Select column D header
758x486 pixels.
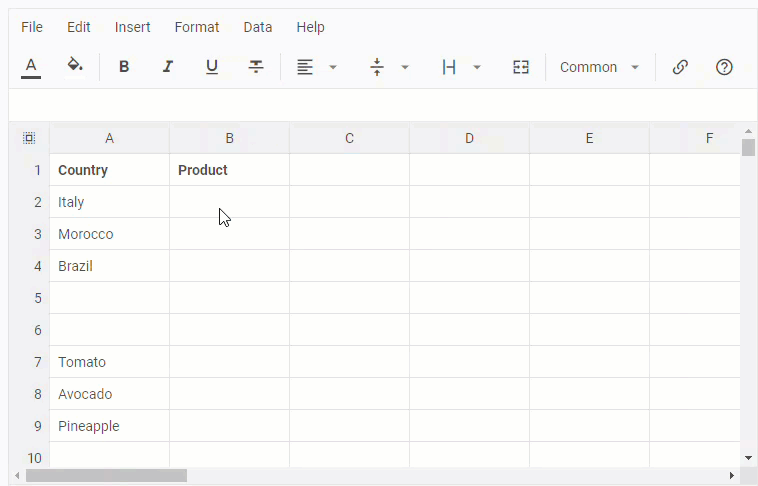tap(469, 138)
